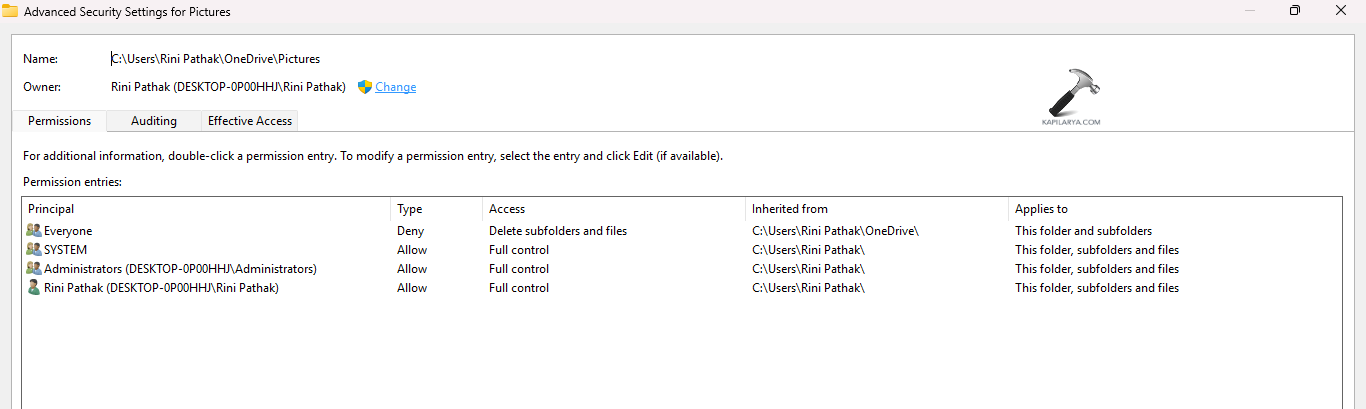Select the Delete subfolders and files entry

pyautogui.click(x=558, y=231)
